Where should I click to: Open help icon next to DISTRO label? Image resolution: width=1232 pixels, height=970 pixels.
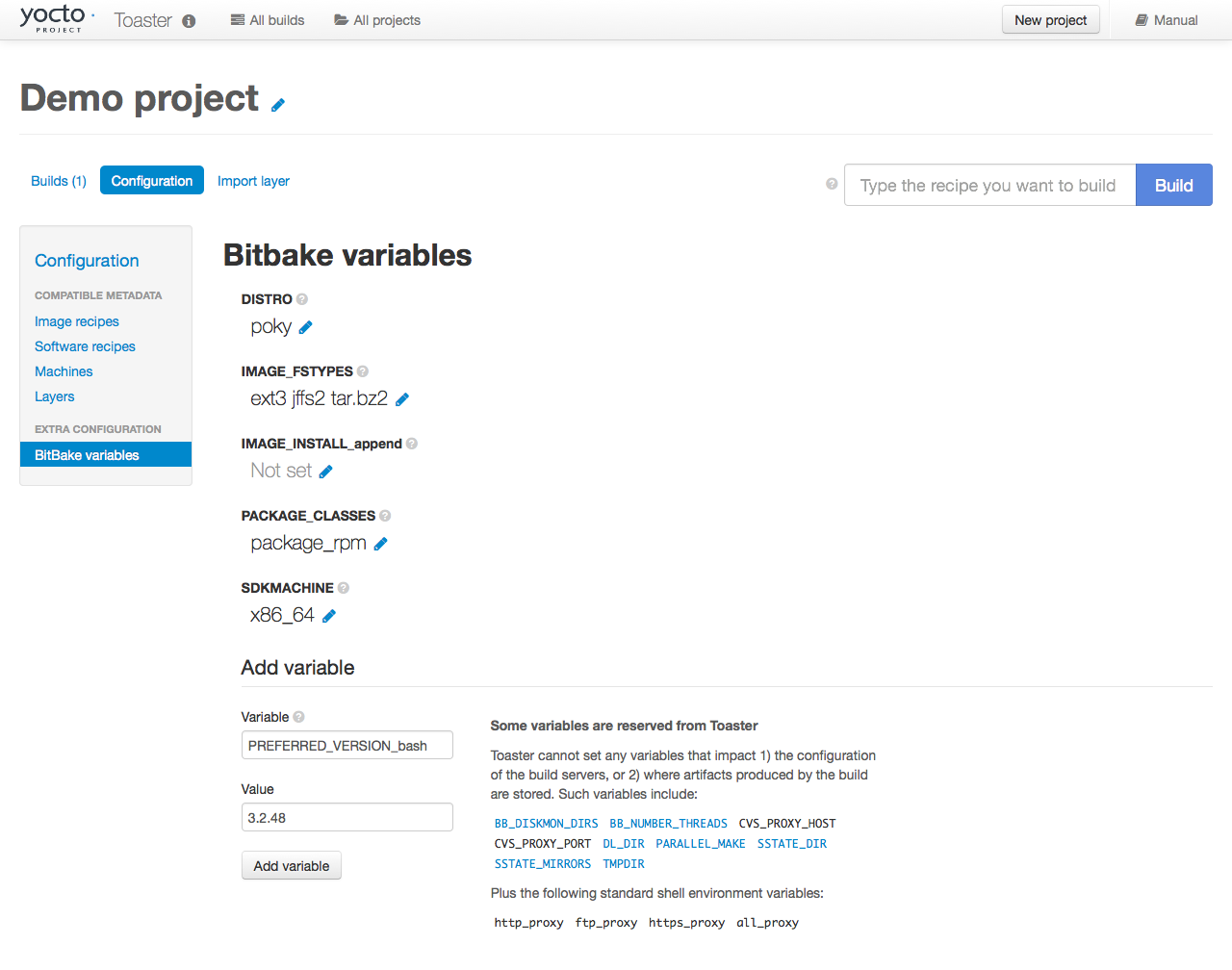click(x=302, y=299)
